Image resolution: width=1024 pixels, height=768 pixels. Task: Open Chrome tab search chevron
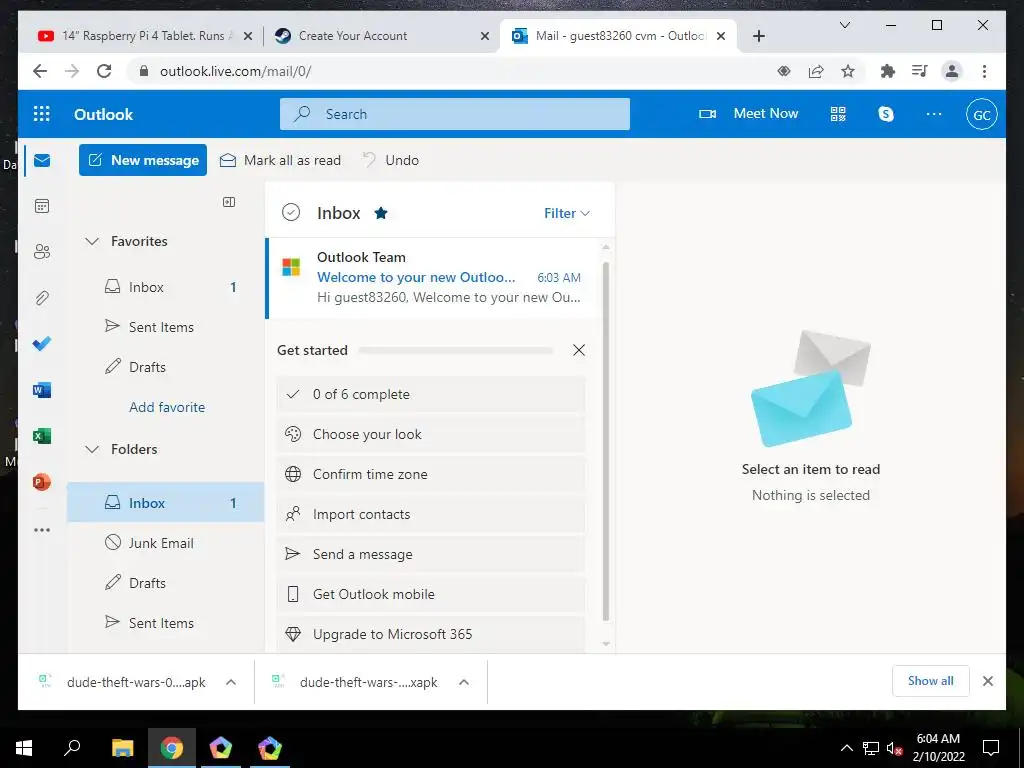pyautogui.click(x=844, y=25)
